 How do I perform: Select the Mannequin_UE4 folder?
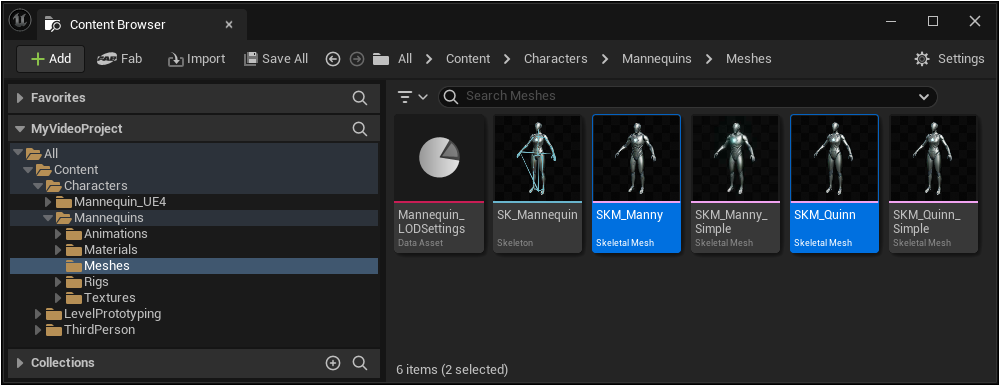click(194, 202)
